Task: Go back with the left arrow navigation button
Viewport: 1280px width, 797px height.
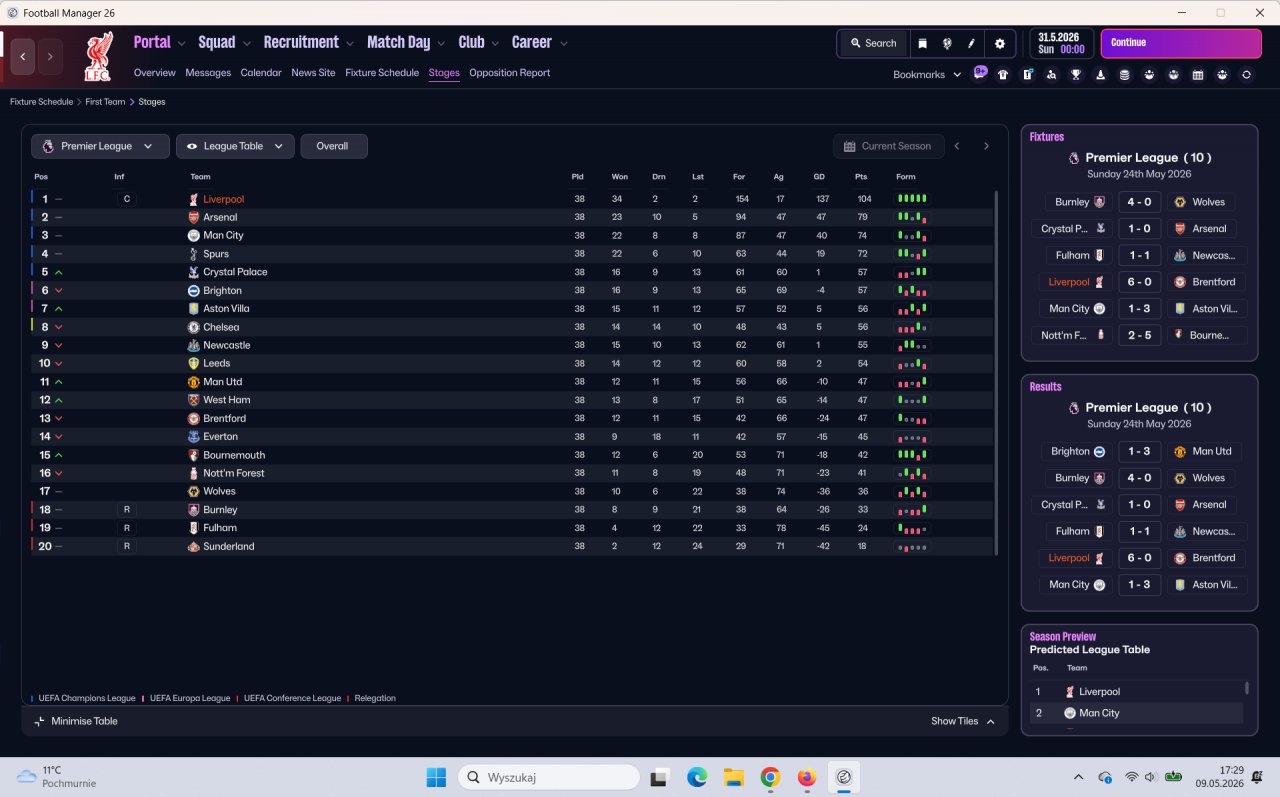Action: [23, 57]
